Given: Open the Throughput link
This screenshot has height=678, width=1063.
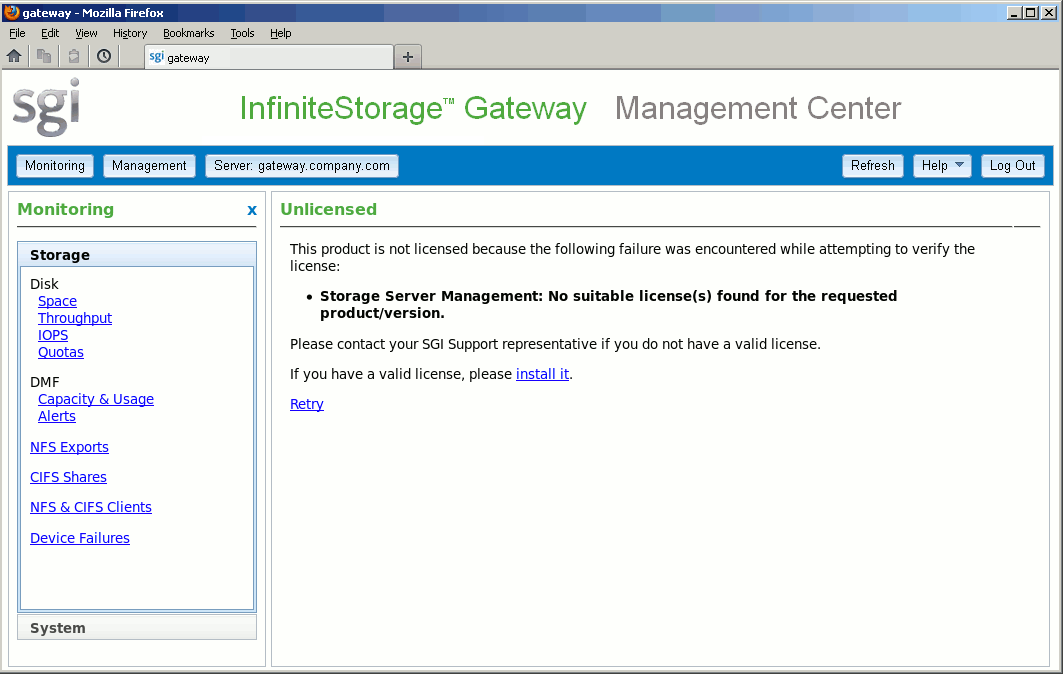Looking at the screenshot, I should point(75,318).
